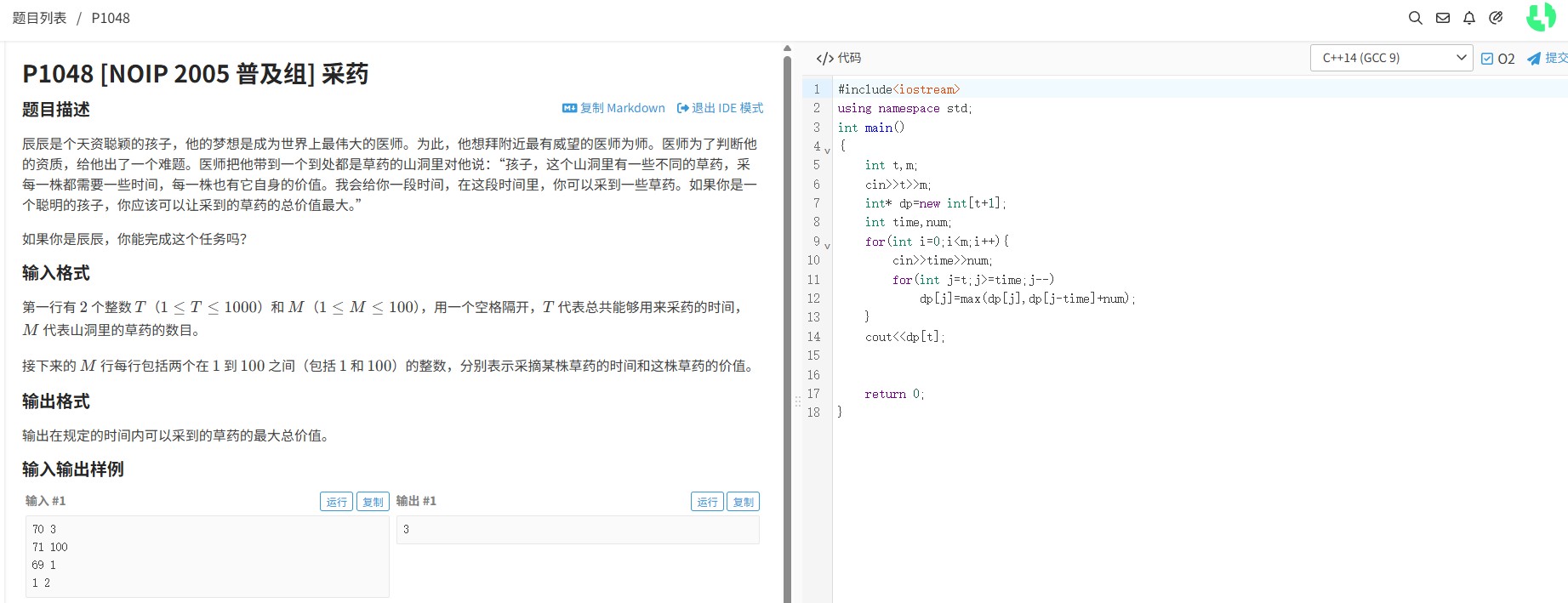Click the 输入格式 heading

[56, 273]
